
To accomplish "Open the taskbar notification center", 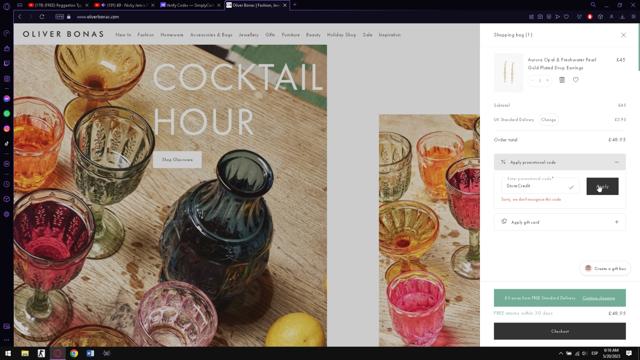I will tap(629, 353).
